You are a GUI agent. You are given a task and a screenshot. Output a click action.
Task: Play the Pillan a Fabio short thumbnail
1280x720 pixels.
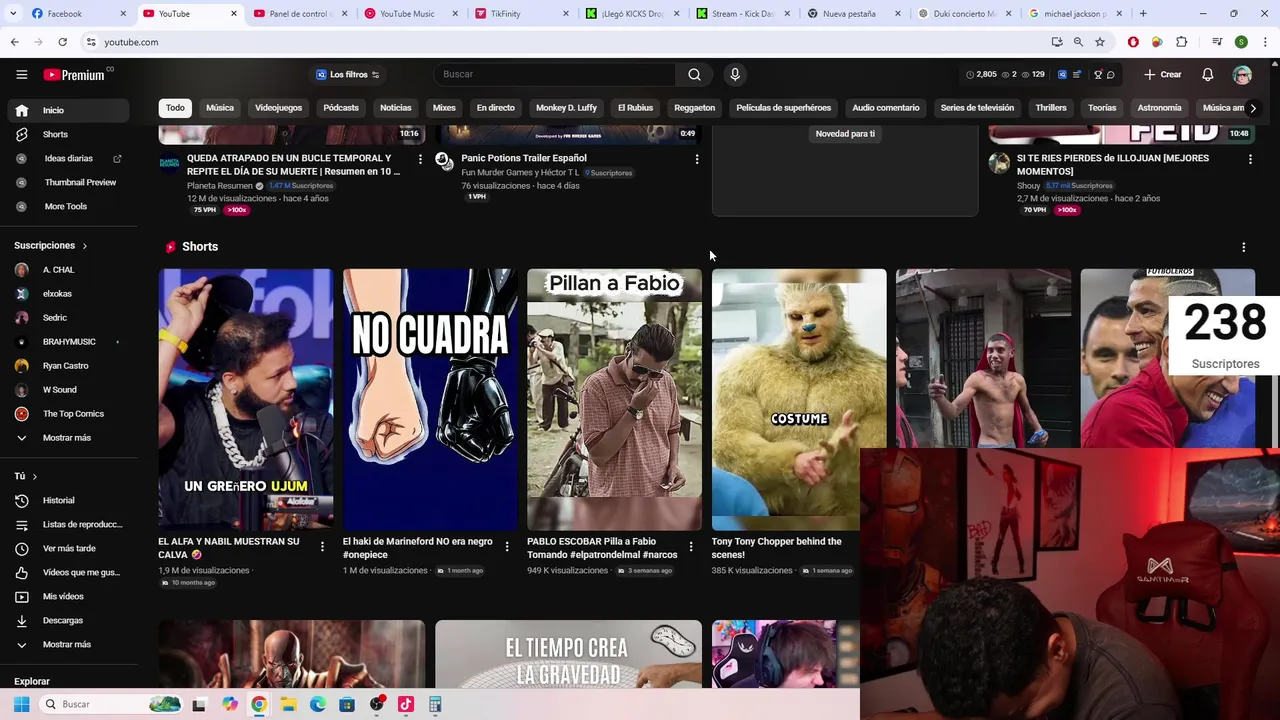614,398
